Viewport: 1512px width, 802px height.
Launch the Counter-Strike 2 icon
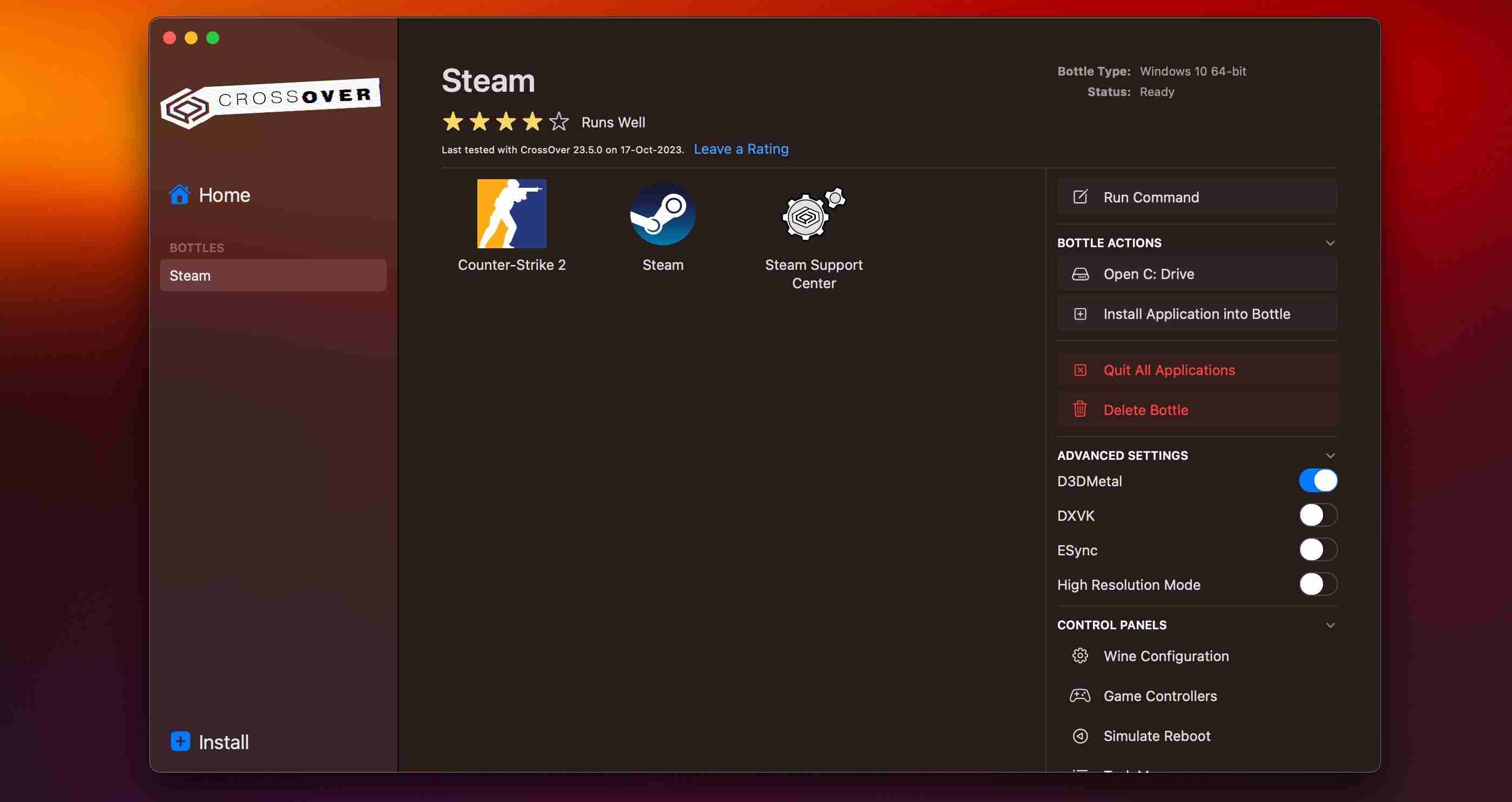pos(511,213)
